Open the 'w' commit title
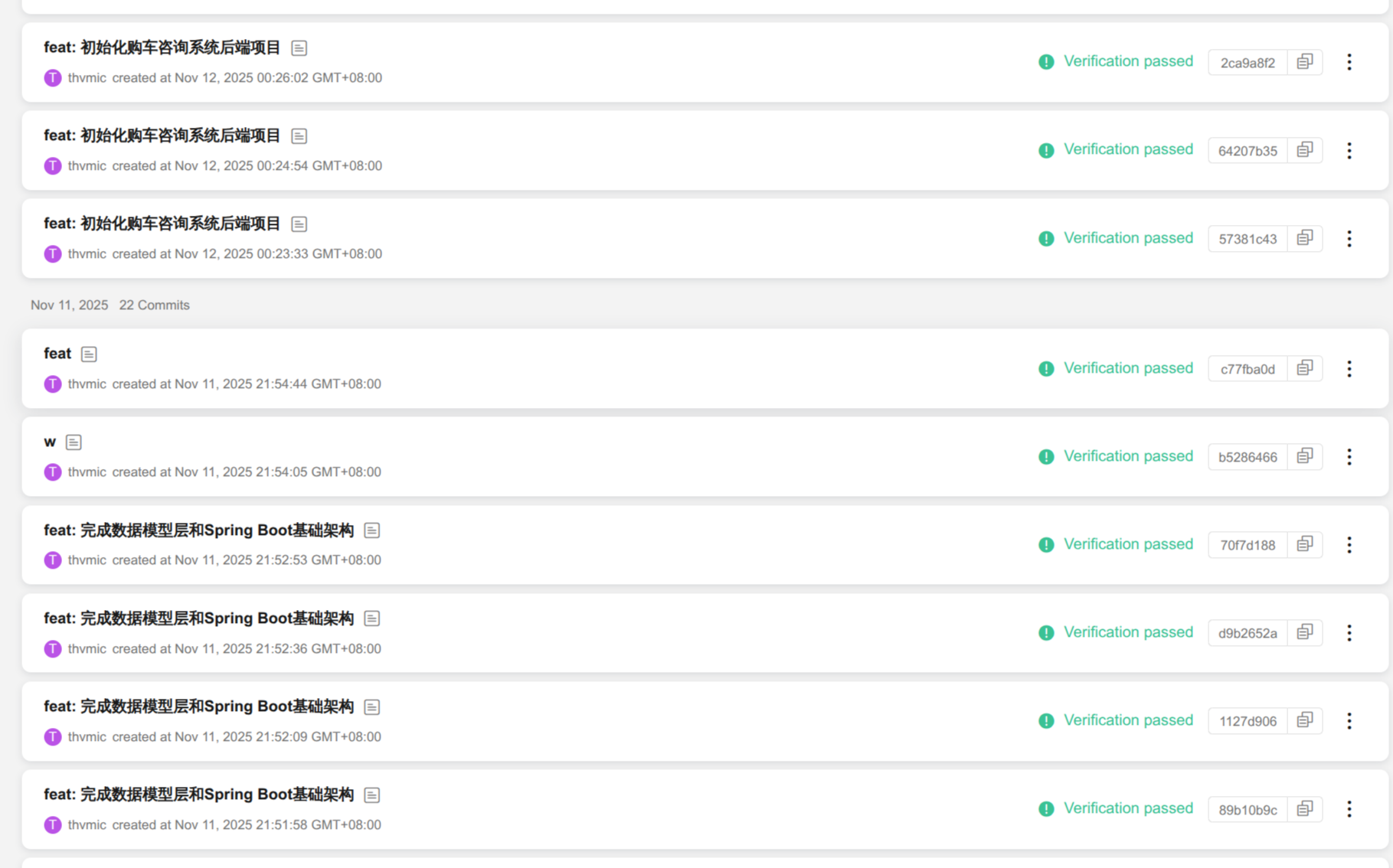The image size is (1393, 868). (50, 442)
